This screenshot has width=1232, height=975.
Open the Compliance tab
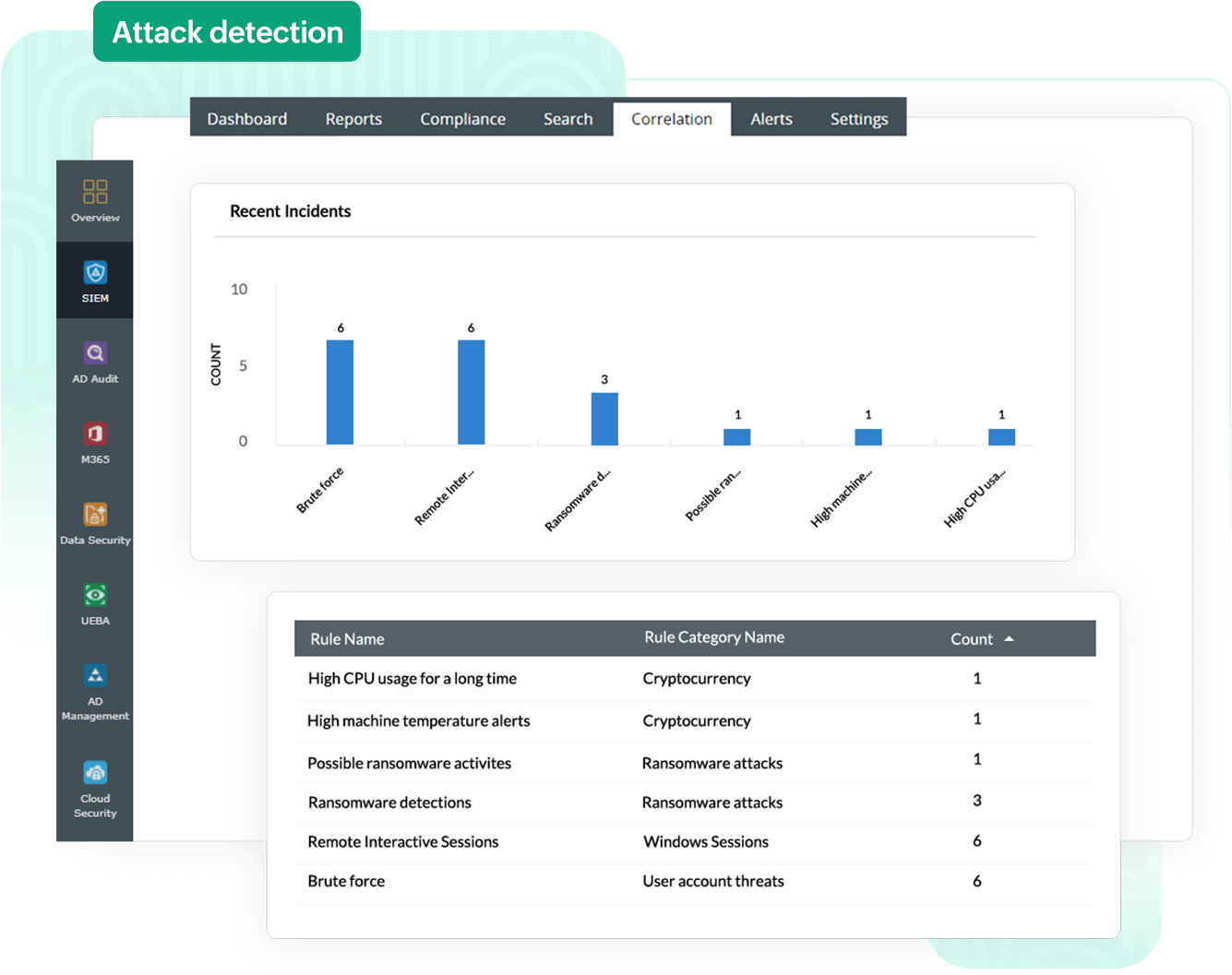(x=462, y=119)
